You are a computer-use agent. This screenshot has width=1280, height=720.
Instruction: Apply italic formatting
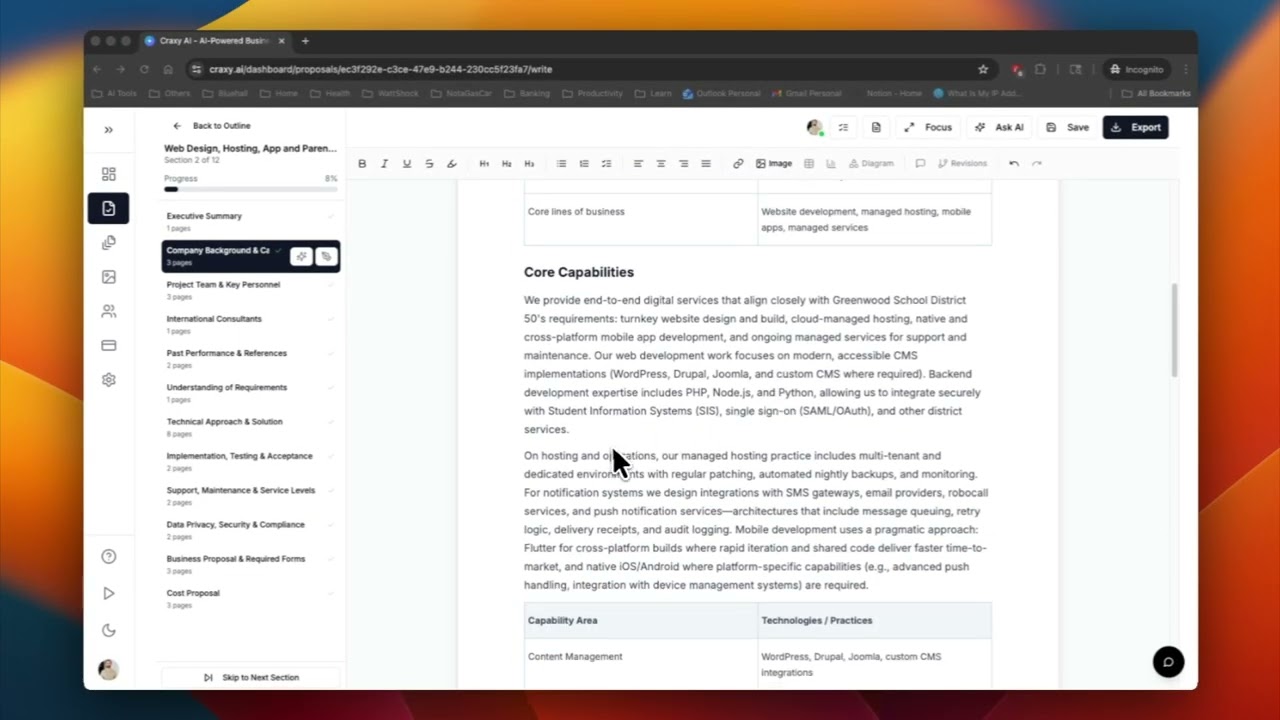(x=384, y=164)
